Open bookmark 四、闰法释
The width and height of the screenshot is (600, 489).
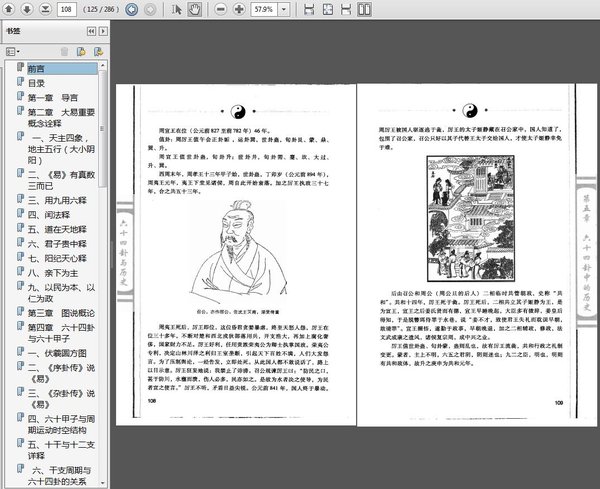click(49, 215)
